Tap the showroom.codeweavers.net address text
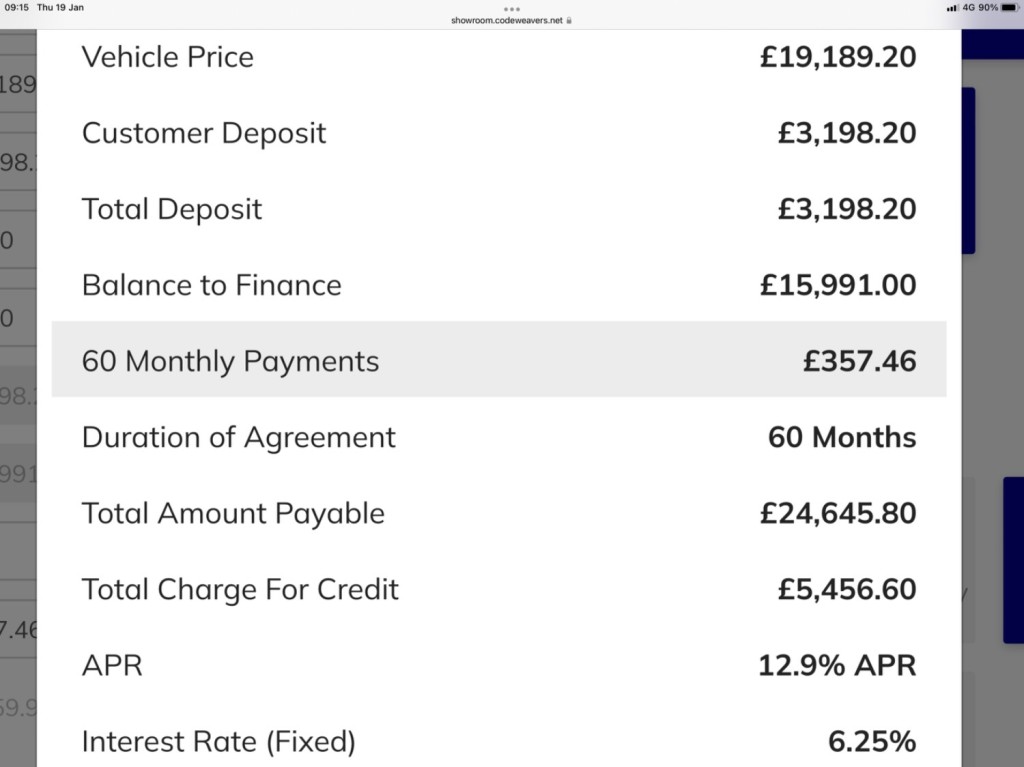Viewport: 1024px width, 767px height. tap(507, 20)
